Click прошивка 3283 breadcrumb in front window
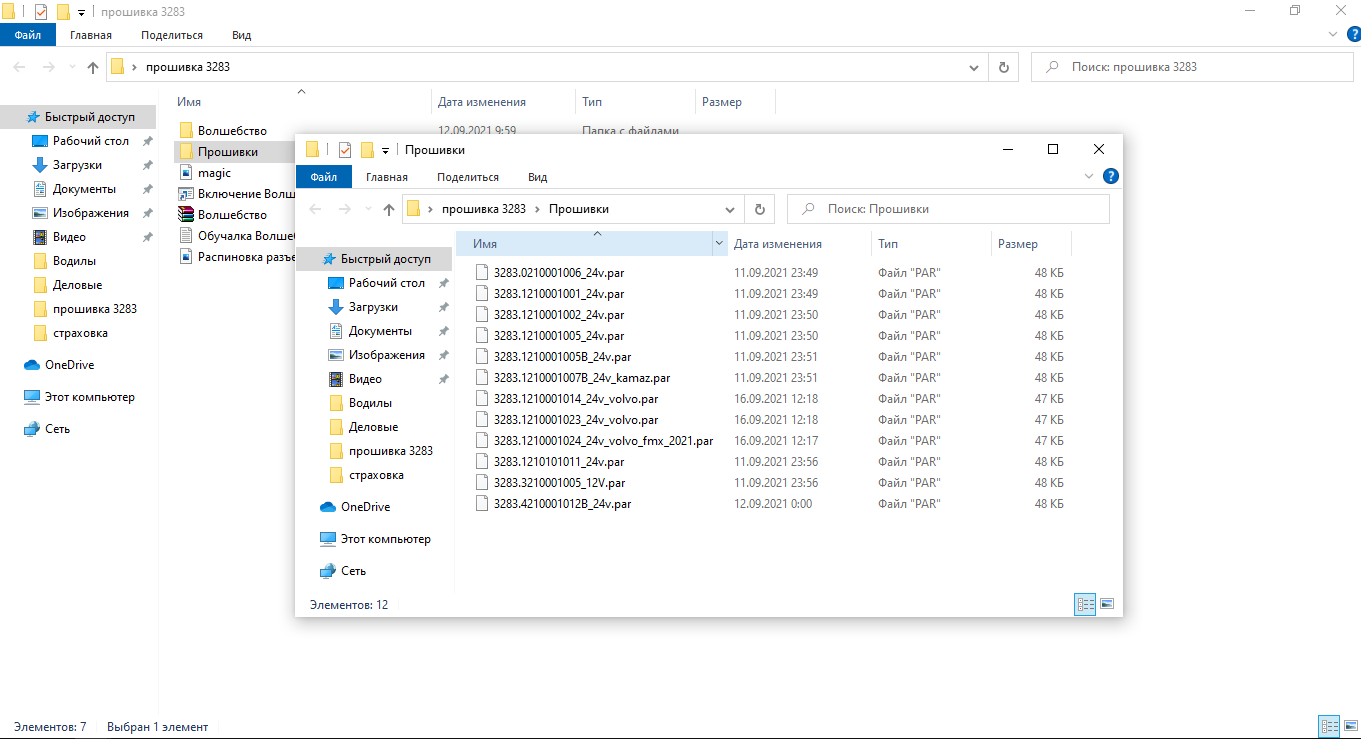 pyautogui.click(x=484, y=209)
